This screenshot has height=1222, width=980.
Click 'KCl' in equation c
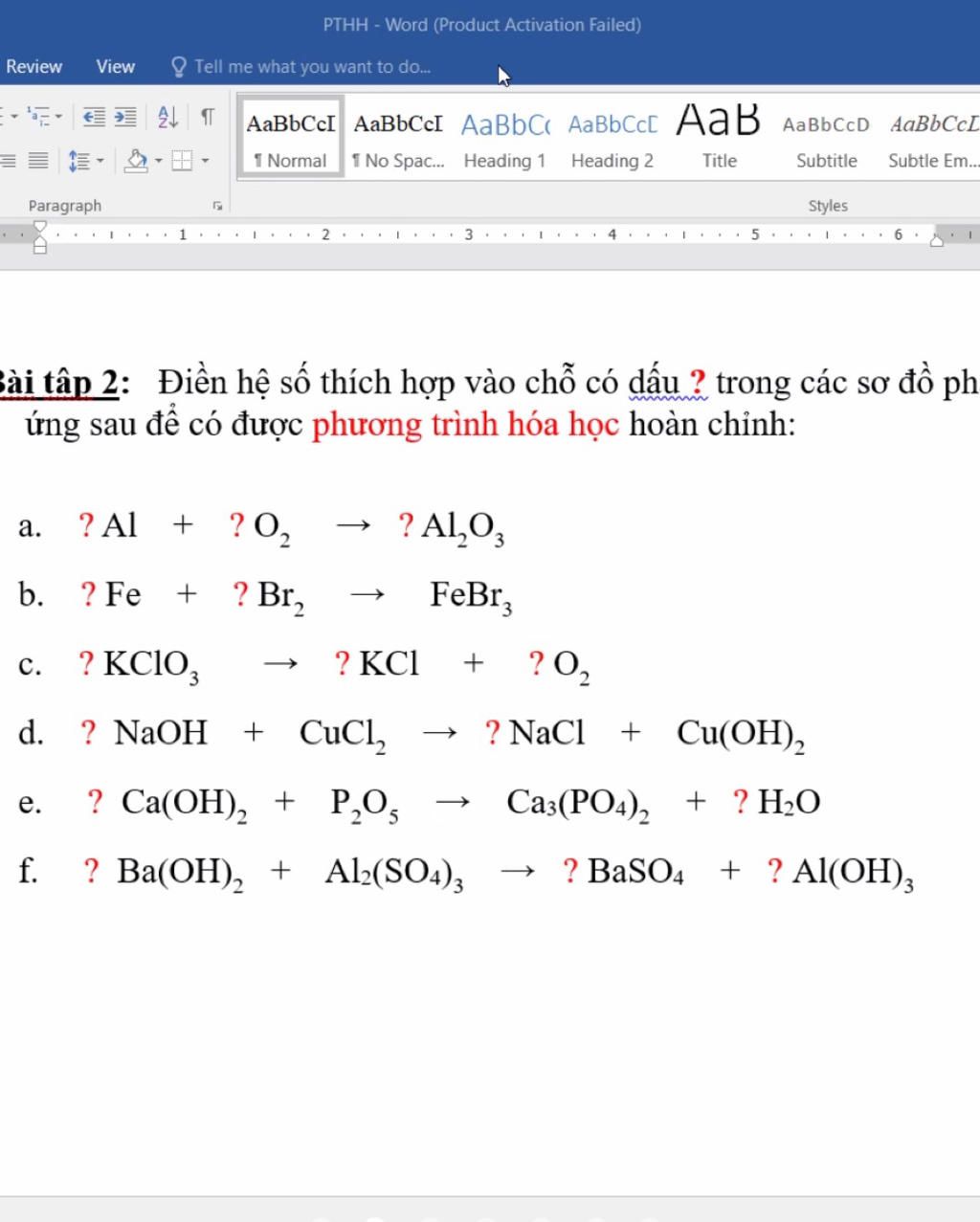point(390,663)
